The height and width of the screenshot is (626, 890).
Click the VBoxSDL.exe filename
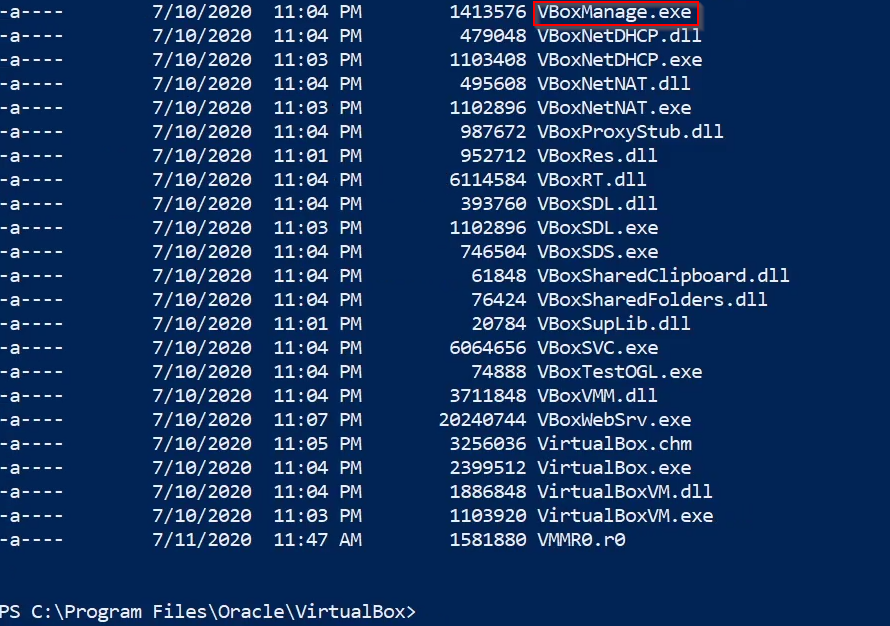coord(598,228)
